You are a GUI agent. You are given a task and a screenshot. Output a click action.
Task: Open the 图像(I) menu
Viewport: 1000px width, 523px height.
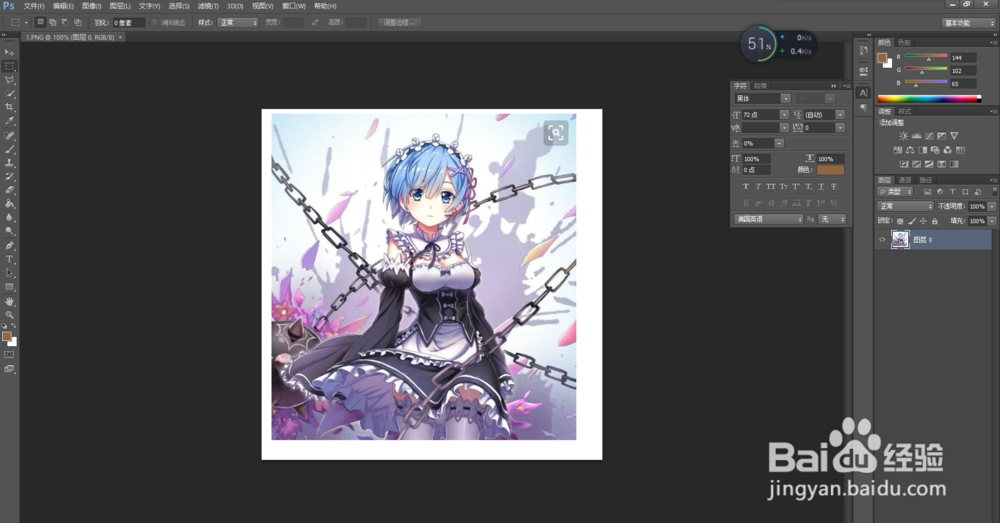tap(91, 6)
